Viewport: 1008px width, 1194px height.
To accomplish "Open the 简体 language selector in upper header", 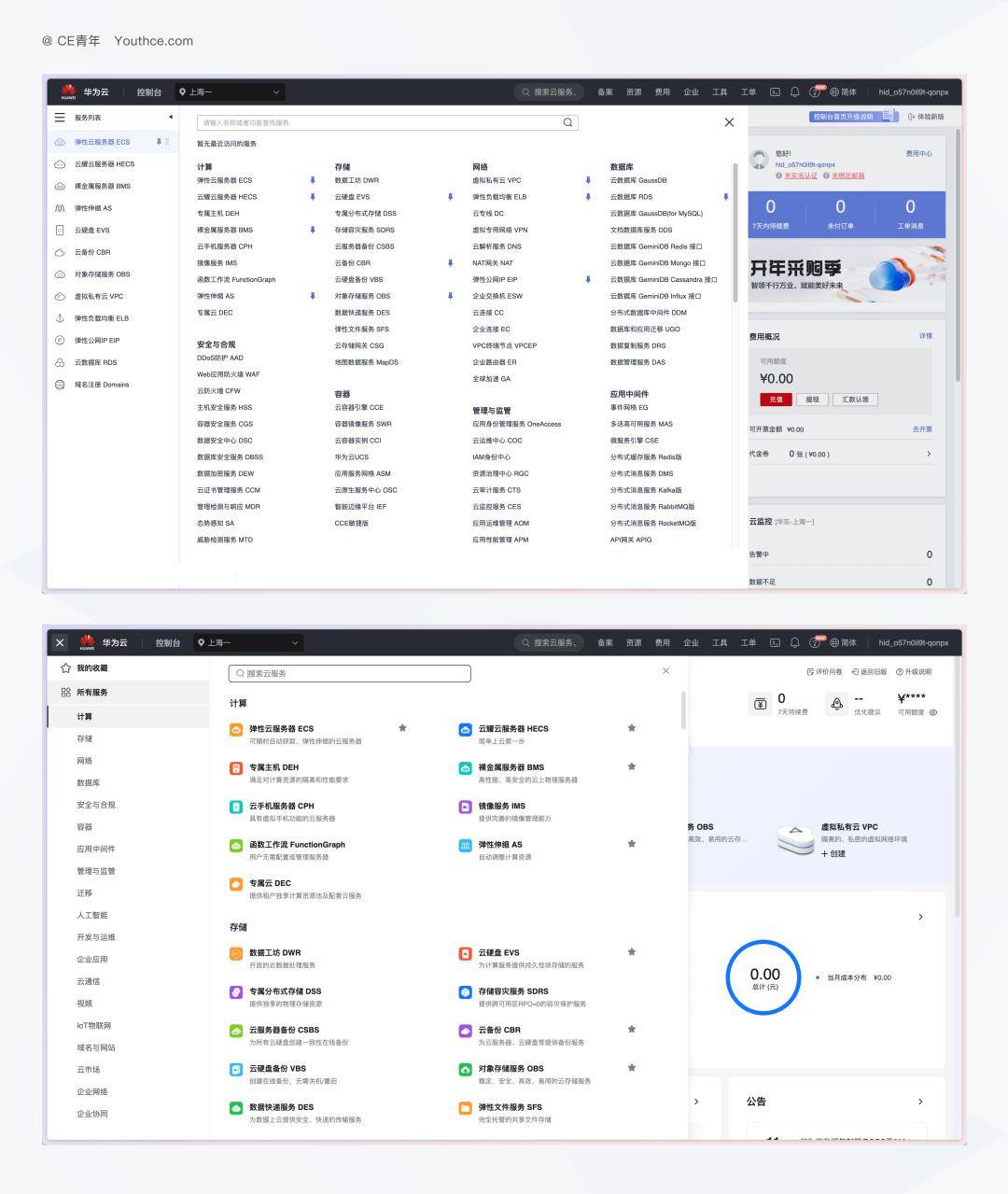I will [x=843, y=92].
